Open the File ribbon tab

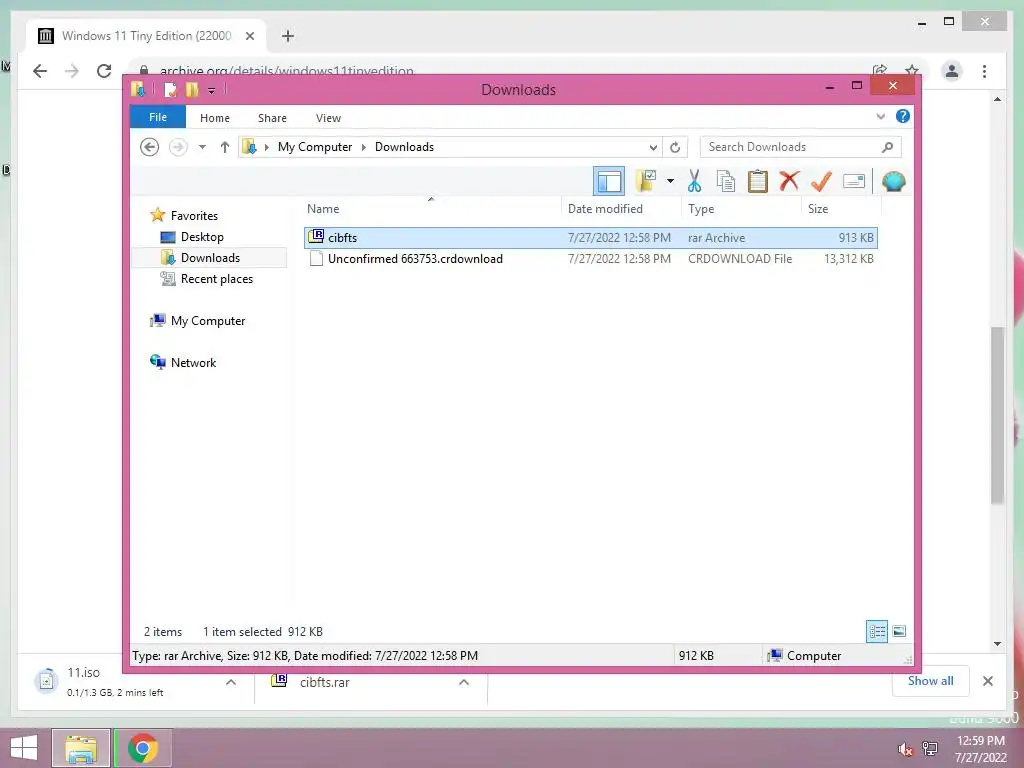point(157,118)
